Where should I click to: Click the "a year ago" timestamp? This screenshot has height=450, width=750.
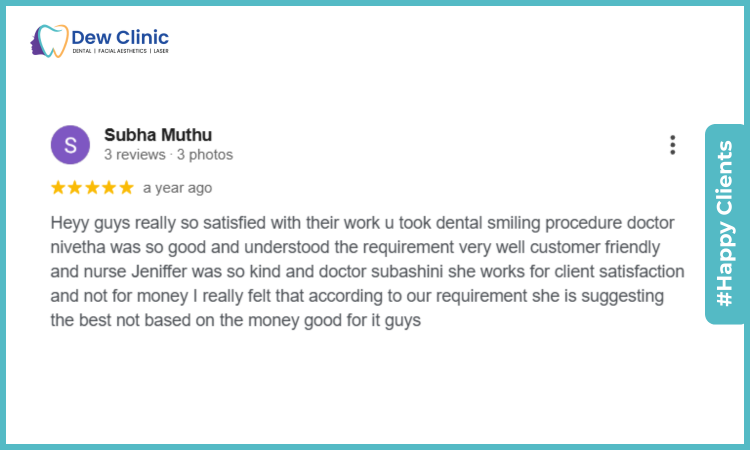click(x=177, y=188)
